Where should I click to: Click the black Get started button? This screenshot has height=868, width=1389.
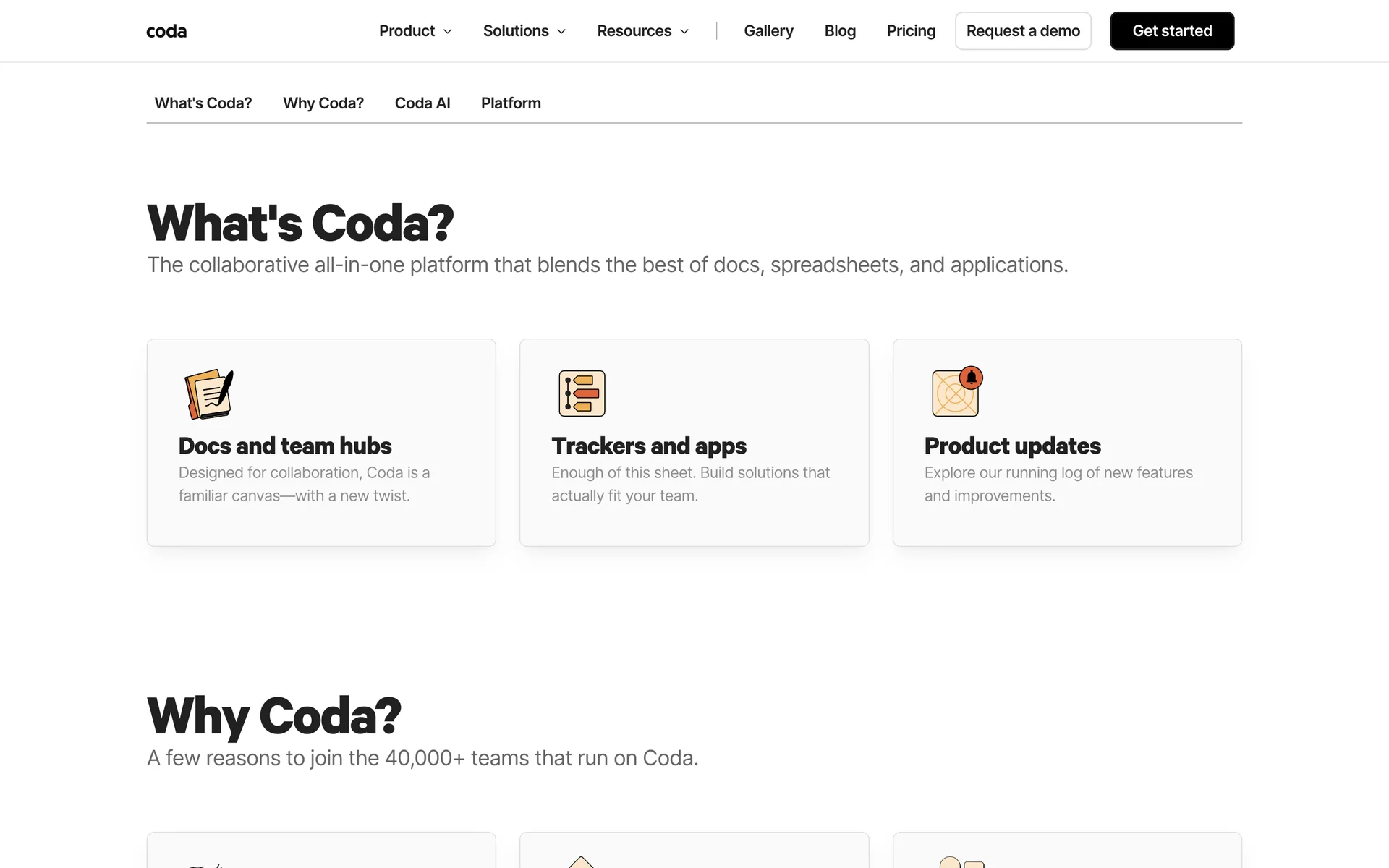[1172, 31]
